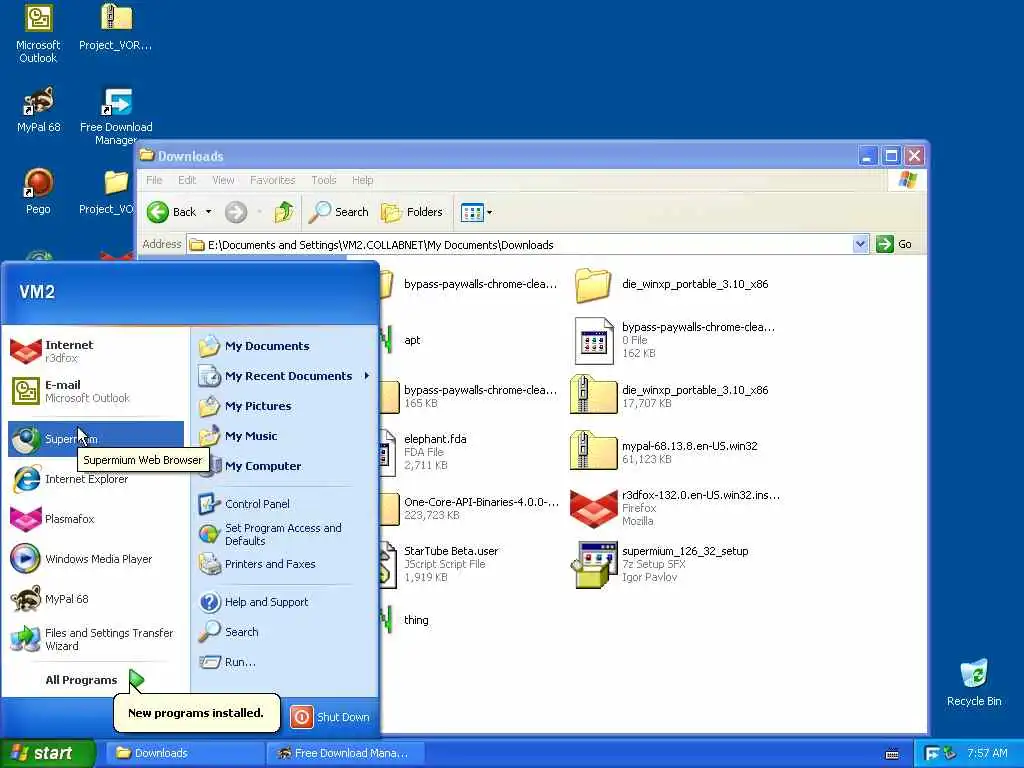The height and width of the screenshot is (768, 1024).
Task: Click the Search toolbar button
Action: 338,212
